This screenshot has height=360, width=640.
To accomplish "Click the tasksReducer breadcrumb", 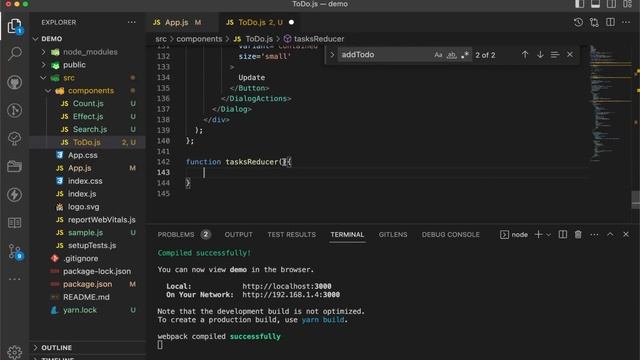I will click(313, 39).
